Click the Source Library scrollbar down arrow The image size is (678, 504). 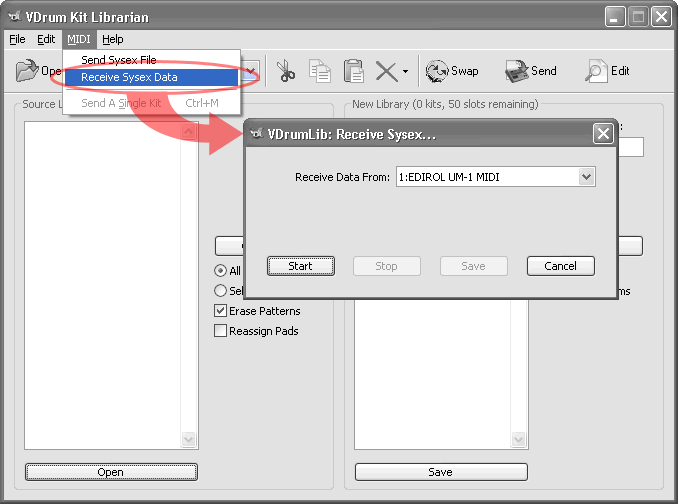tap(189, 440)
